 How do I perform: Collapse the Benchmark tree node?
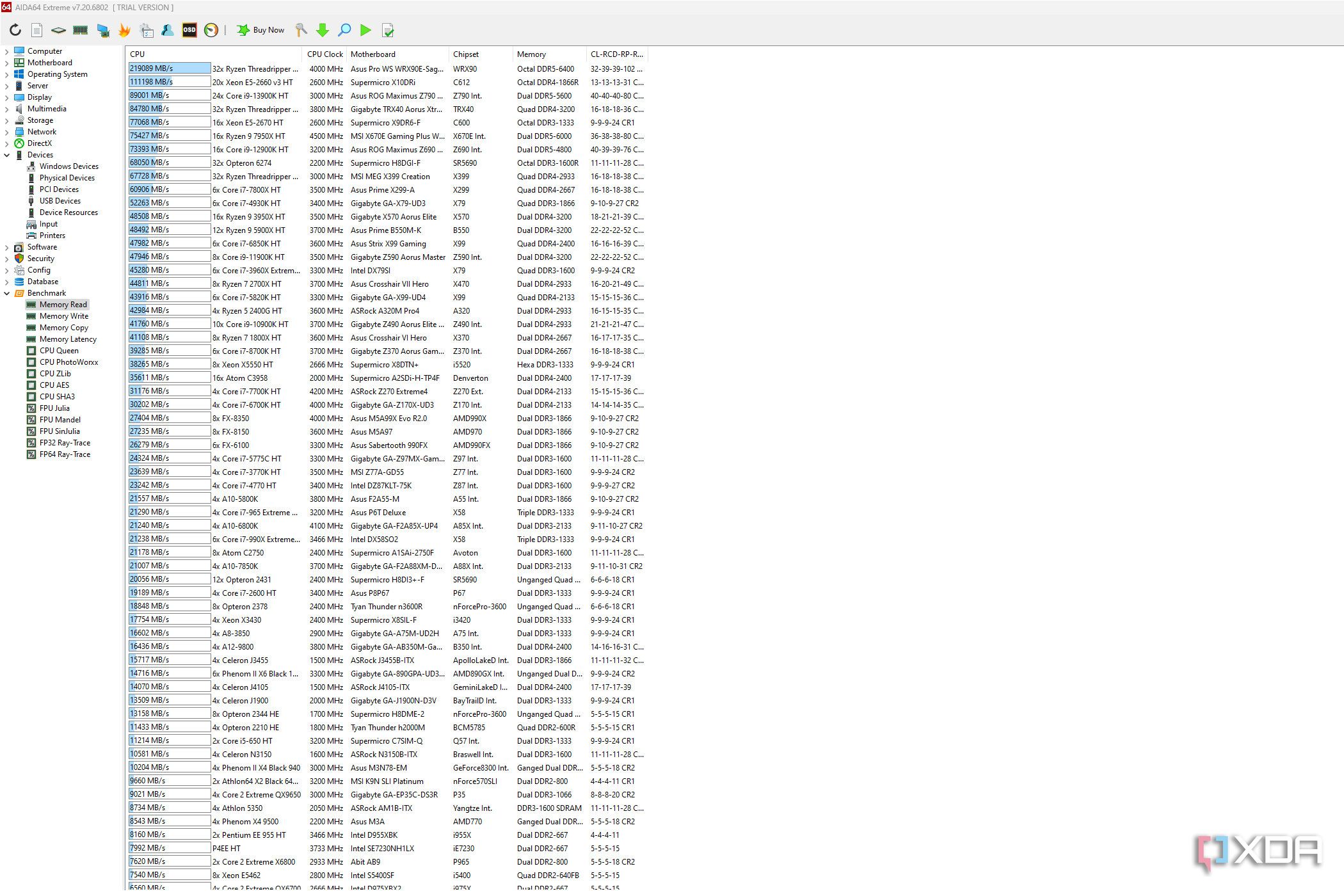click(x=6, y=293)
